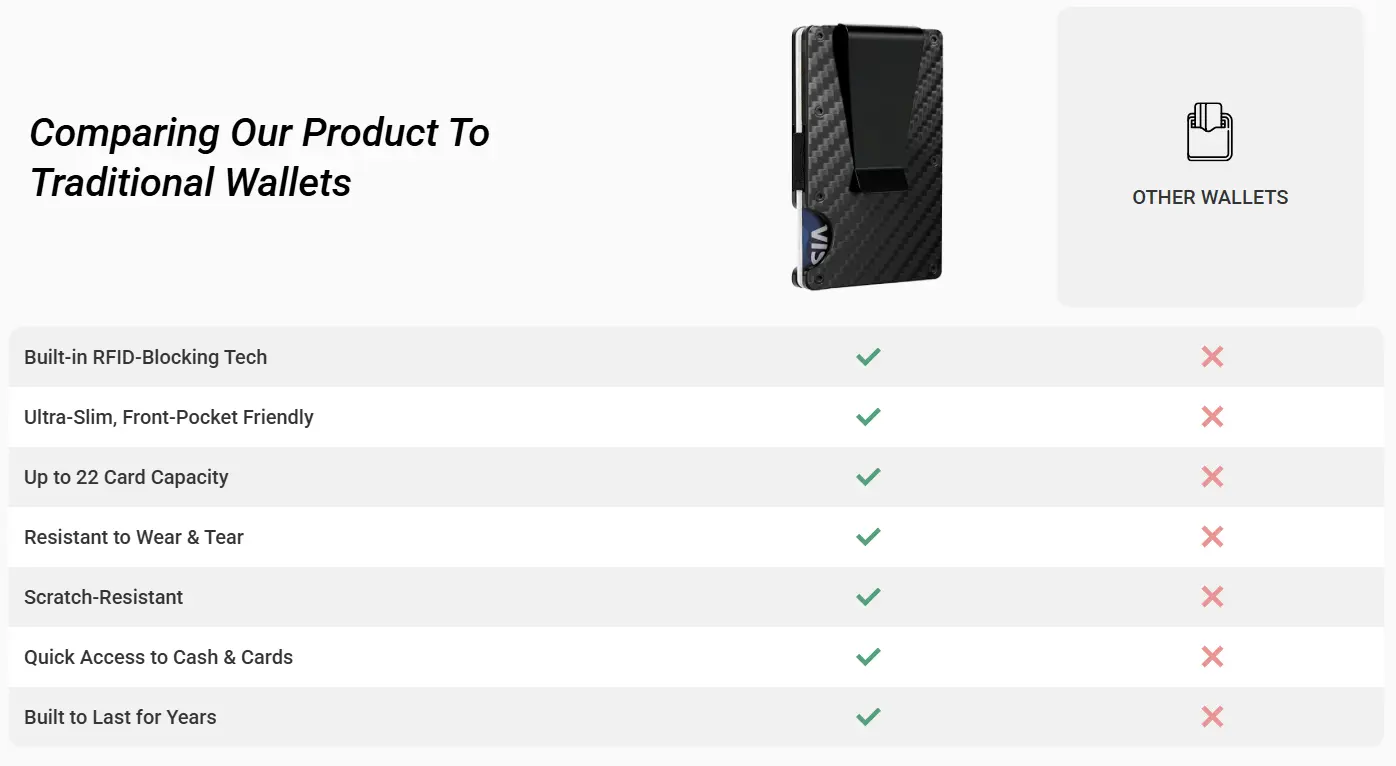Image resolution: width=1396 pixels, height=766 pixels.
Task: Click the Quick Access to Cash & Cards label
Action: tap(158, 658)
